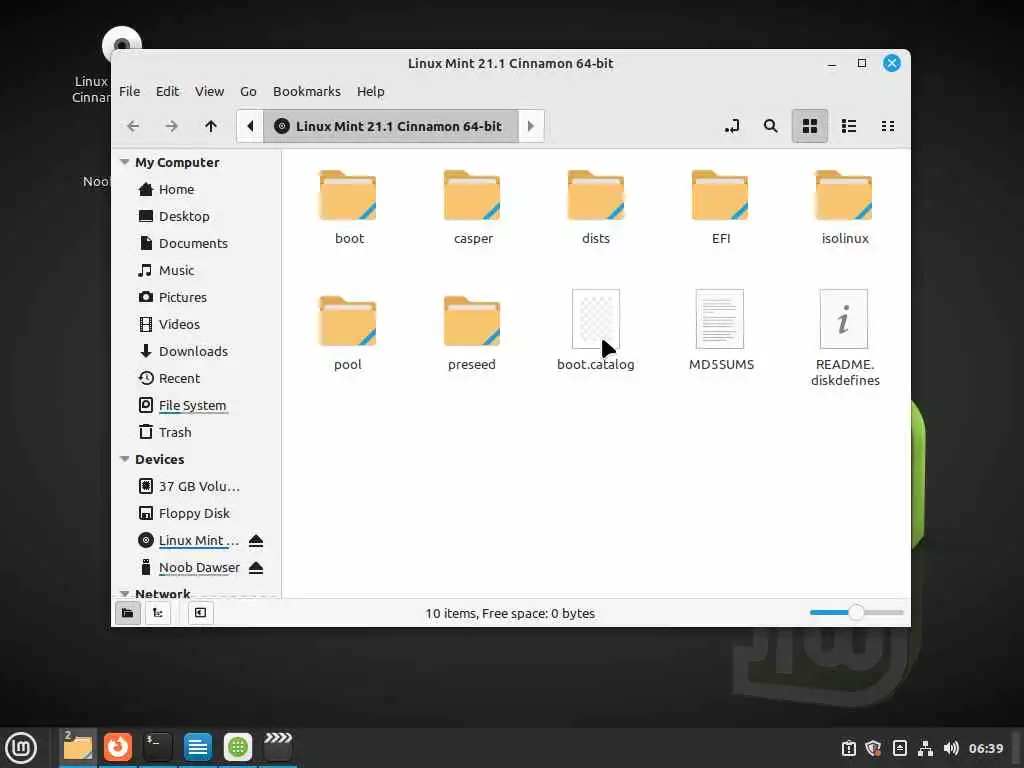Adjust the icon zoom slider

coord(856,613)
